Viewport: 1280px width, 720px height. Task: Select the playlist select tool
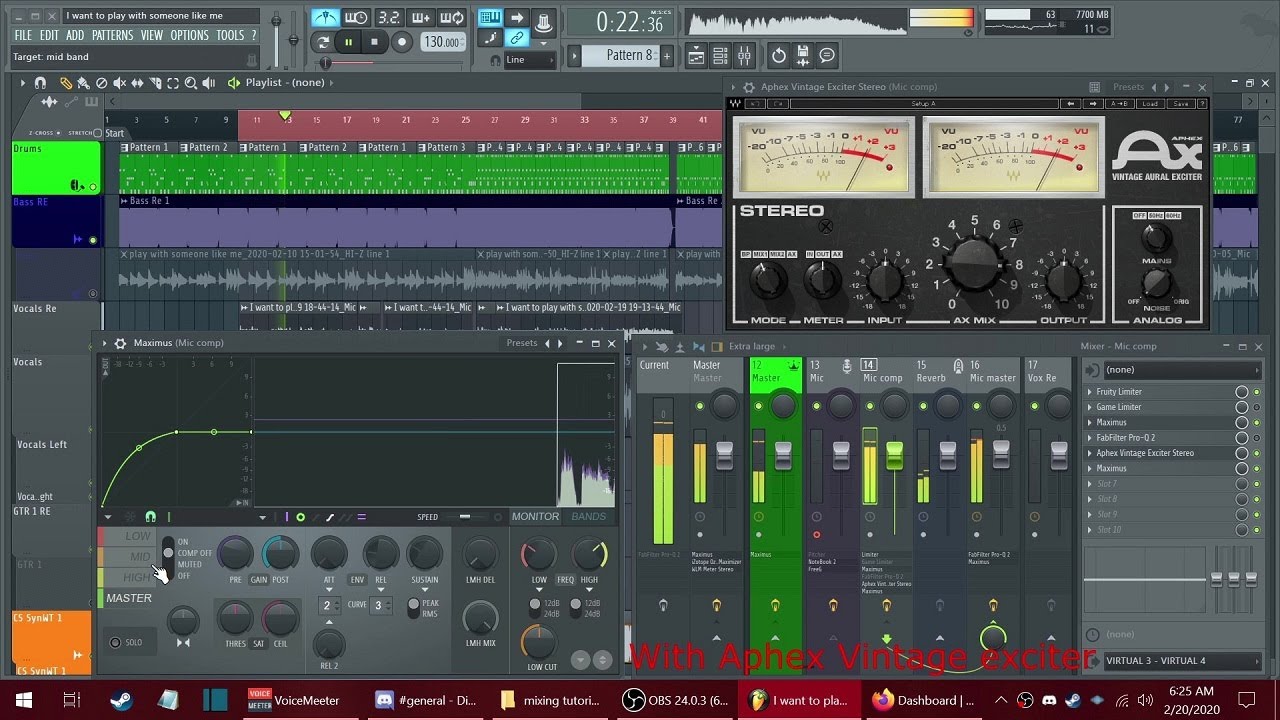click(x=173, y=83)
